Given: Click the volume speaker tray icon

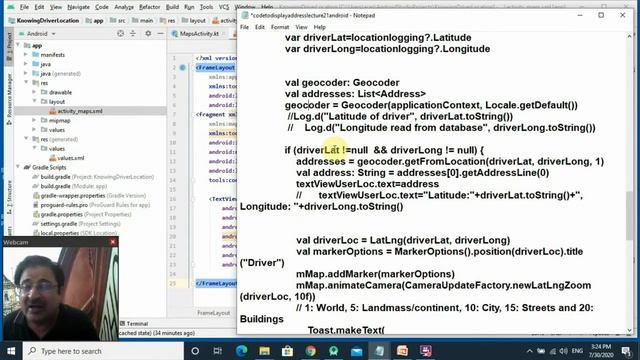Looking at the screenshot, I should click(x=564, y=351).
